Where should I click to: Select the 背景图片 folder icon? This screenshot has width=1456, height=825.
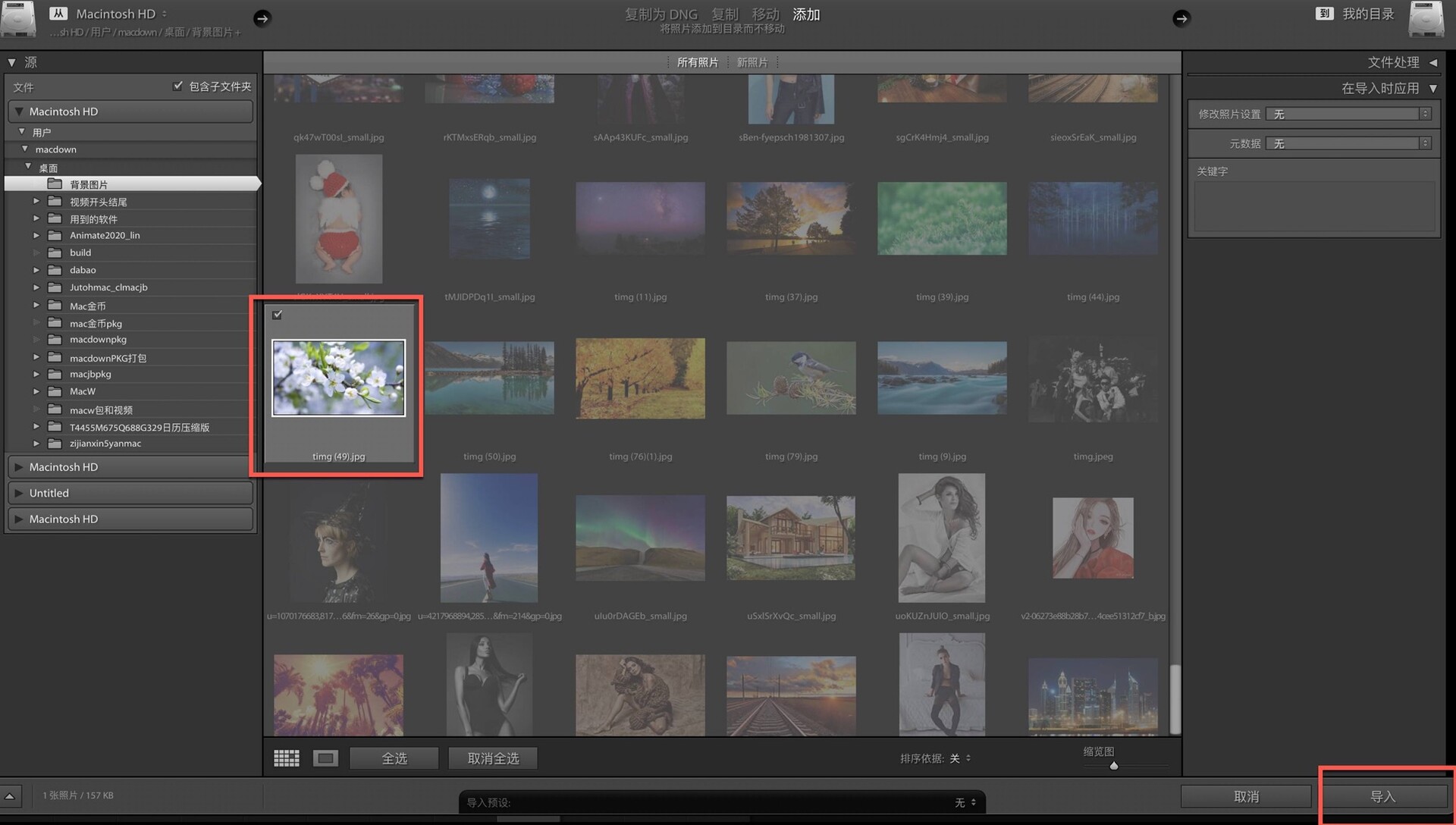[x=55, y=184]
